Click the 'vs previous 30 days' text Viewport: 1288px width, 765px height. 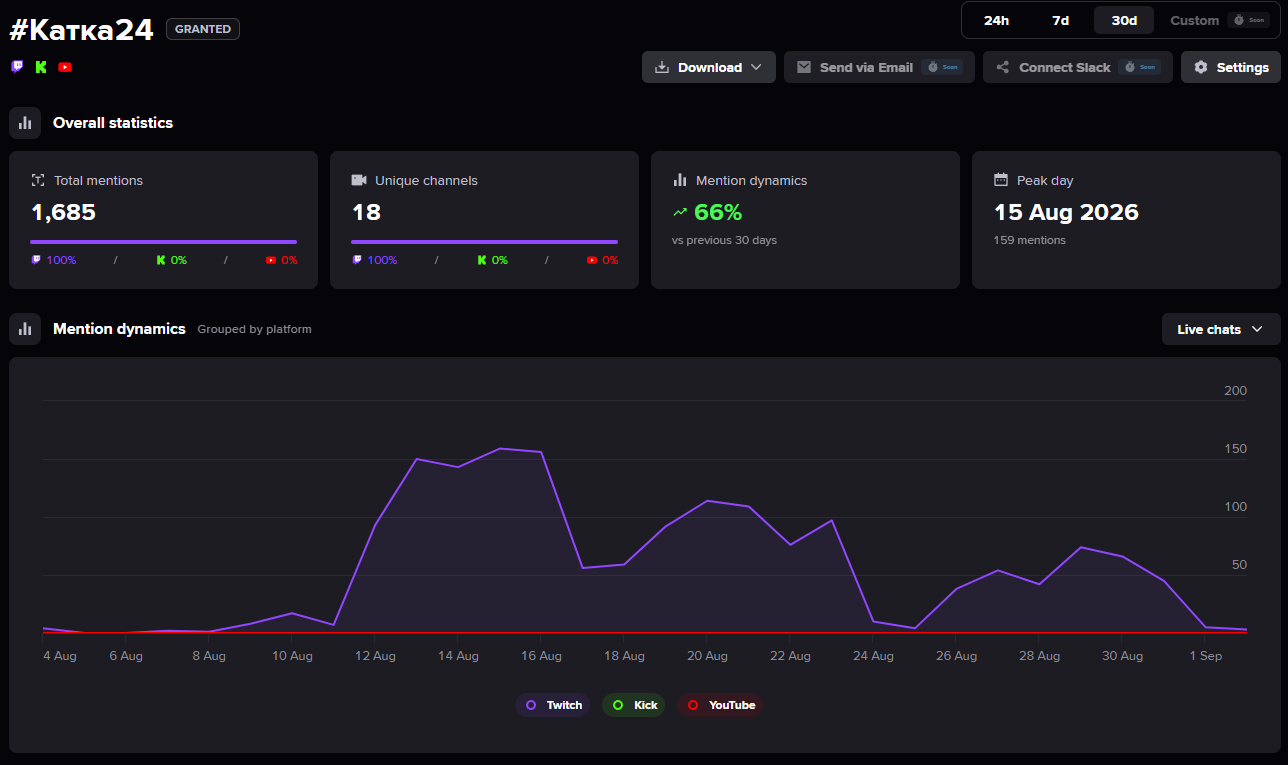pos(725,240)
